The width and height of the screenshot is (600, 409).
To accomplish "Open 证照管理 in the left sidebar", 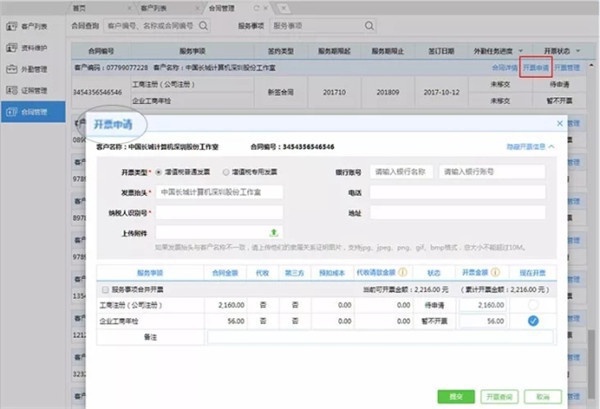I will [x=33, y=92].
